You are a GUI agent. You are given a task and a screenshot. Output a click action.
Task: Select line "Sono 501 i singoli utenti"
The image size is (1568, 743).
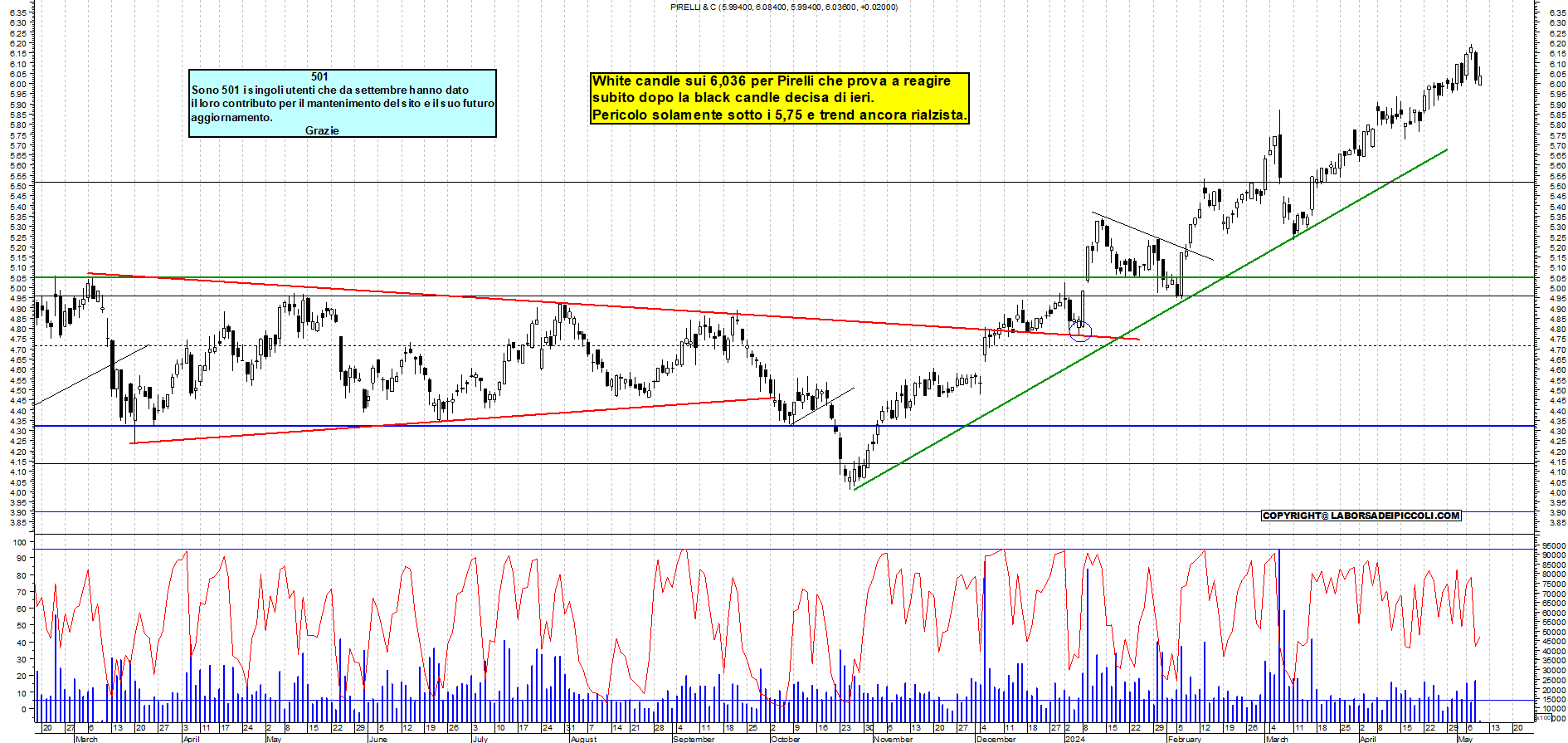click(330, 90)
